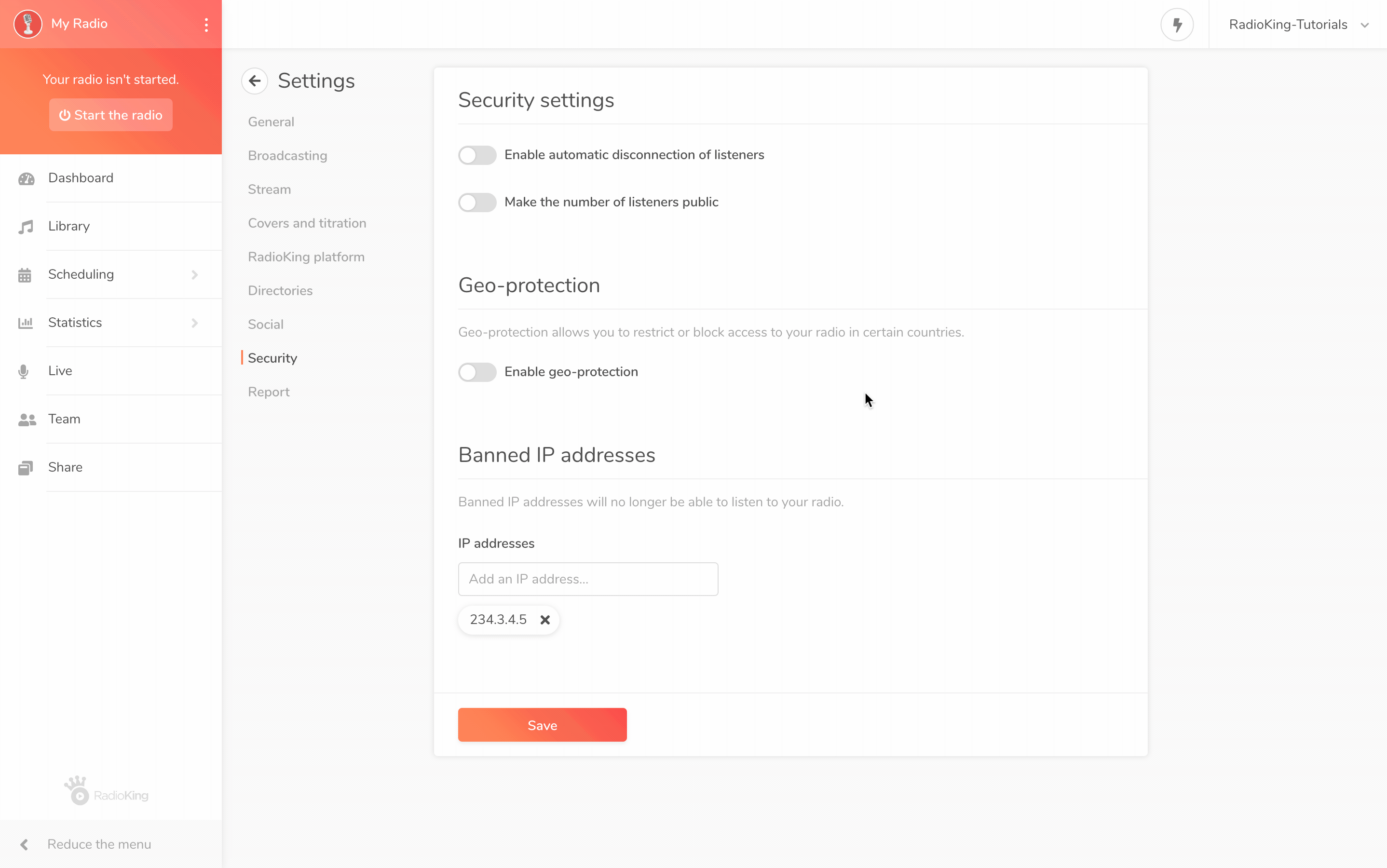This screenshot has height=868, width=1387.
Task: Open the Broadcasting settings section
Action: point(287,156)
